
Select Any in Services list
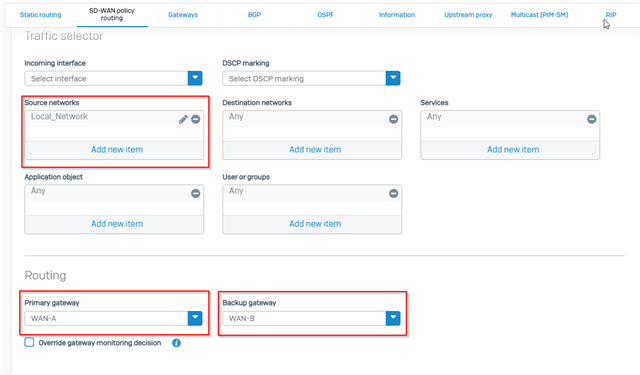(x=434, y=117)
